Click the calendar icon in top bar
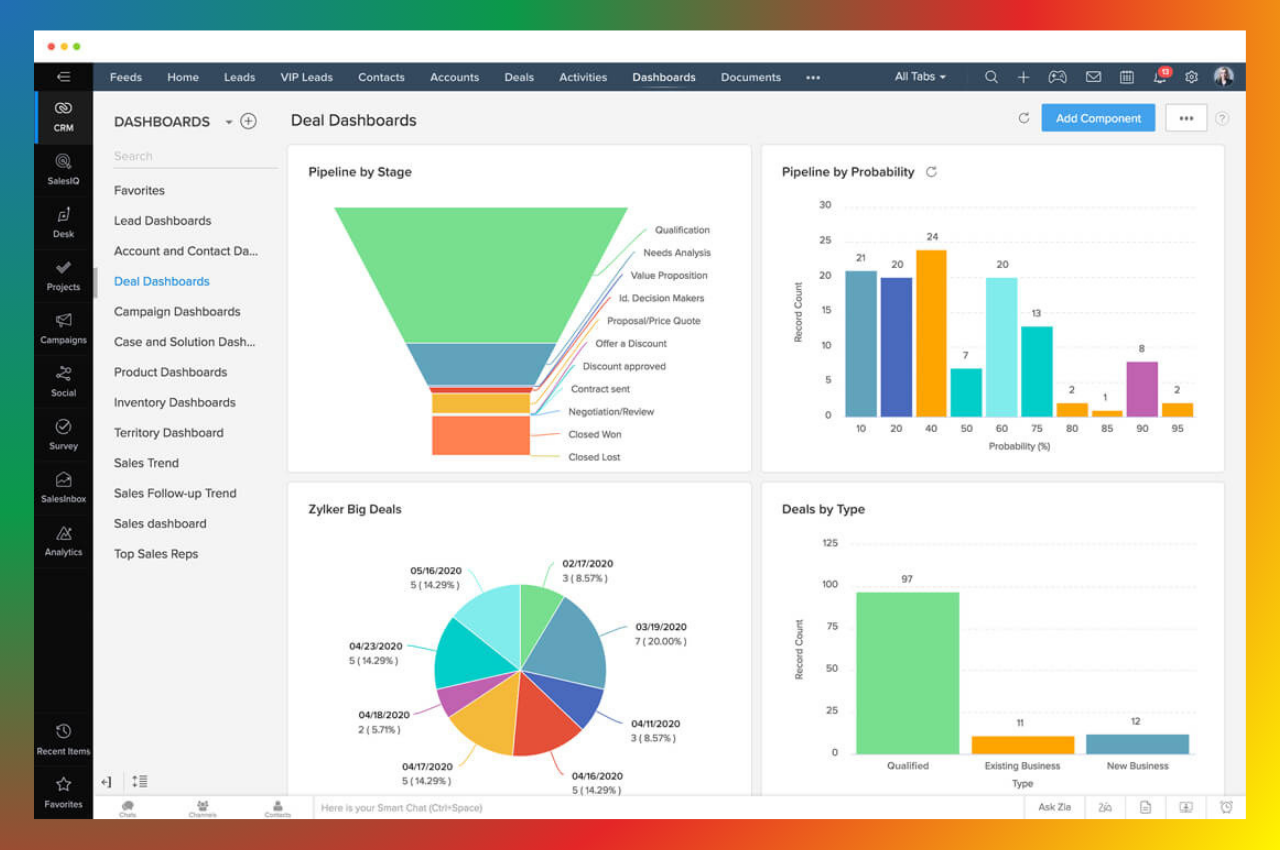Viewport: 1280px width, 850px height. coord(1127,77)
